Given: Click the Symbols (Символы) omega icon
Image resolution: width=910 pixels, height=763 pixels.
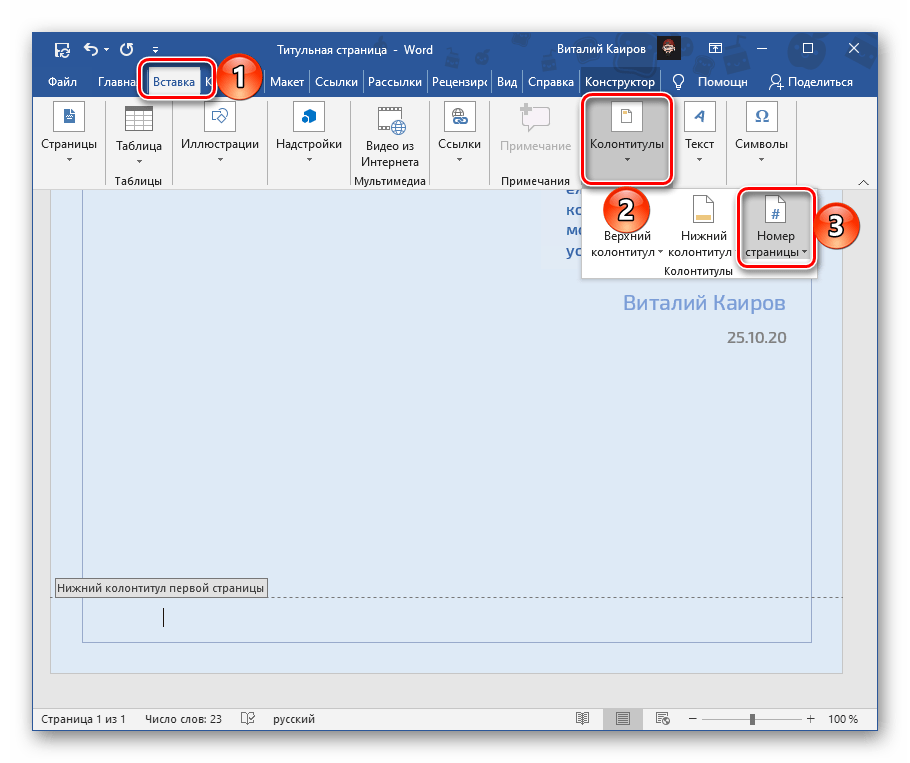Looking at the screenshot, I should 761,118.
